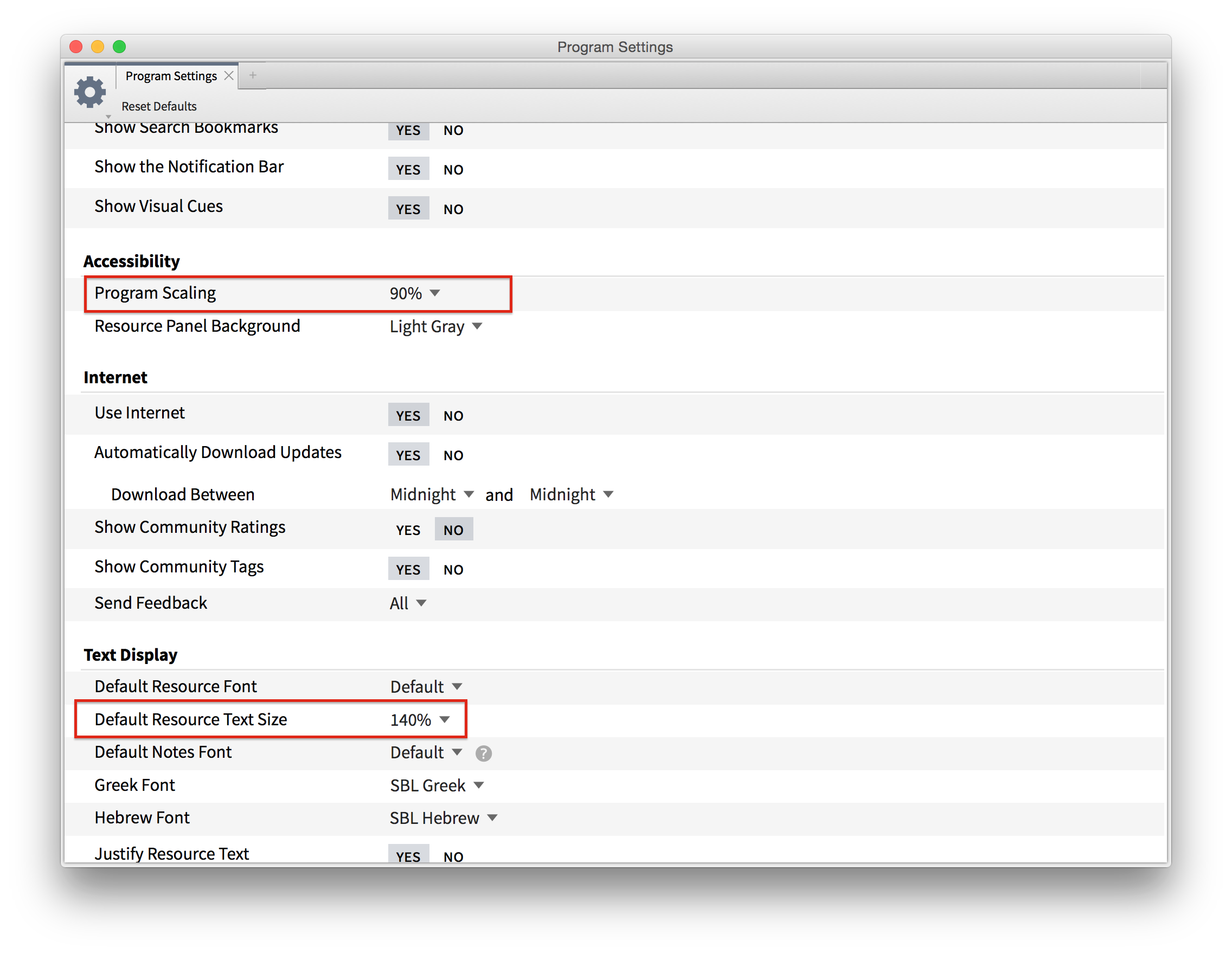Set Show Community Tags to NO
The width and height of the screenshot is (1232, 954).
453,570
